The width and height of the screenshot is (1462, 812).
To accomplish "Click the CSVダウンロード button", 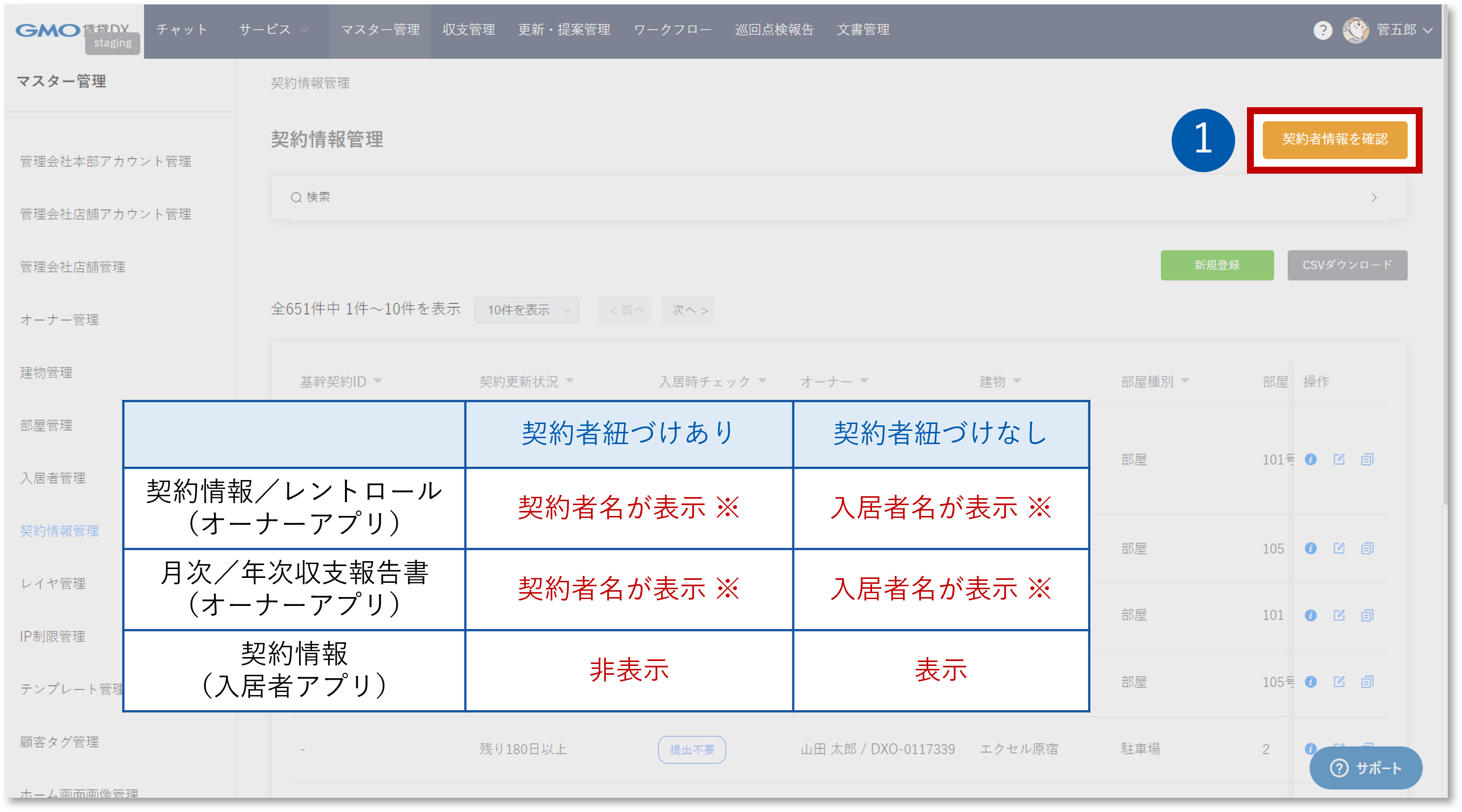I will click(1347, 265).
